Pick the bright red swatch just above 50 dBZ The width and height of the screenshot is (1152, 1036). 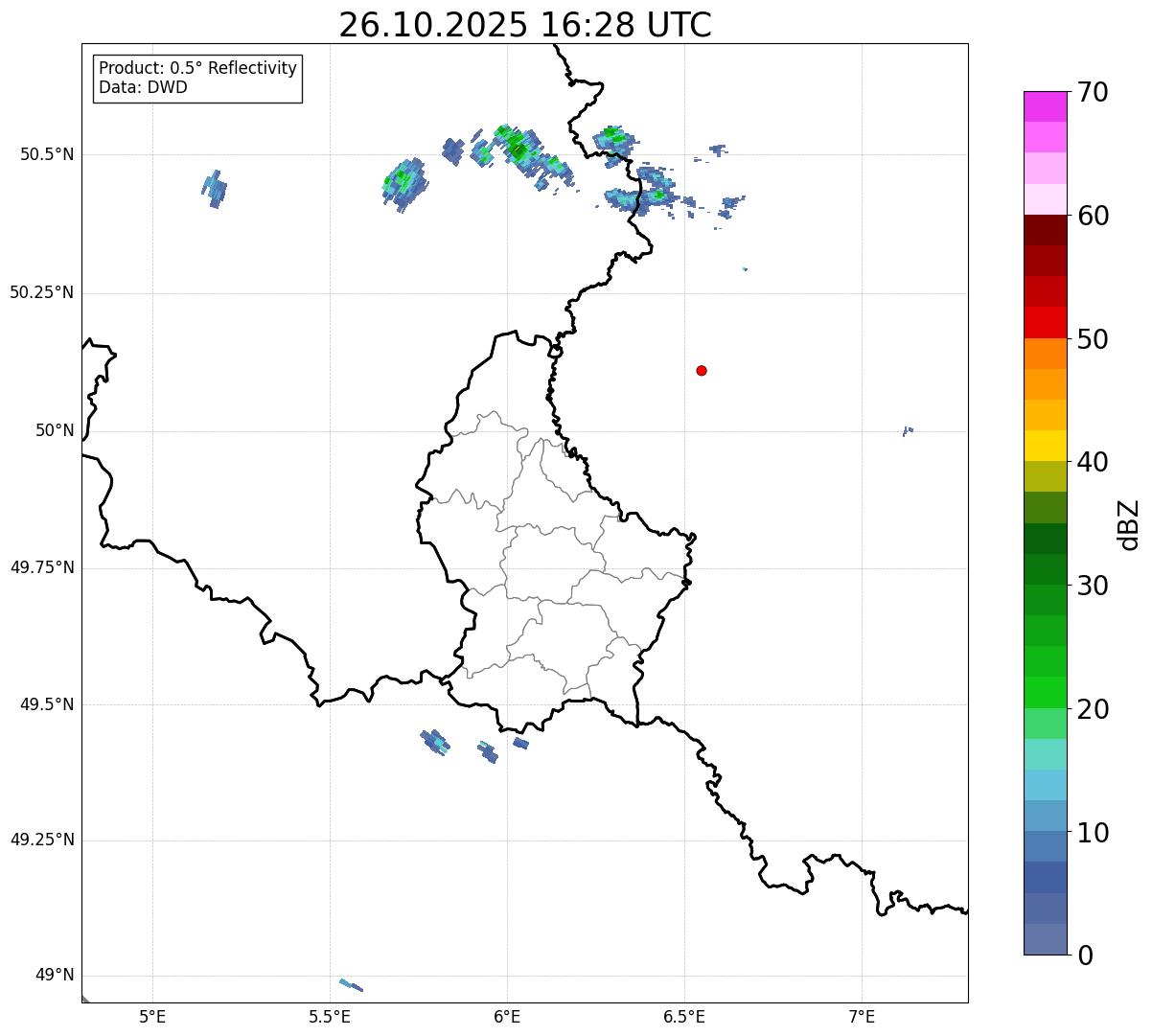point(1045,322)
